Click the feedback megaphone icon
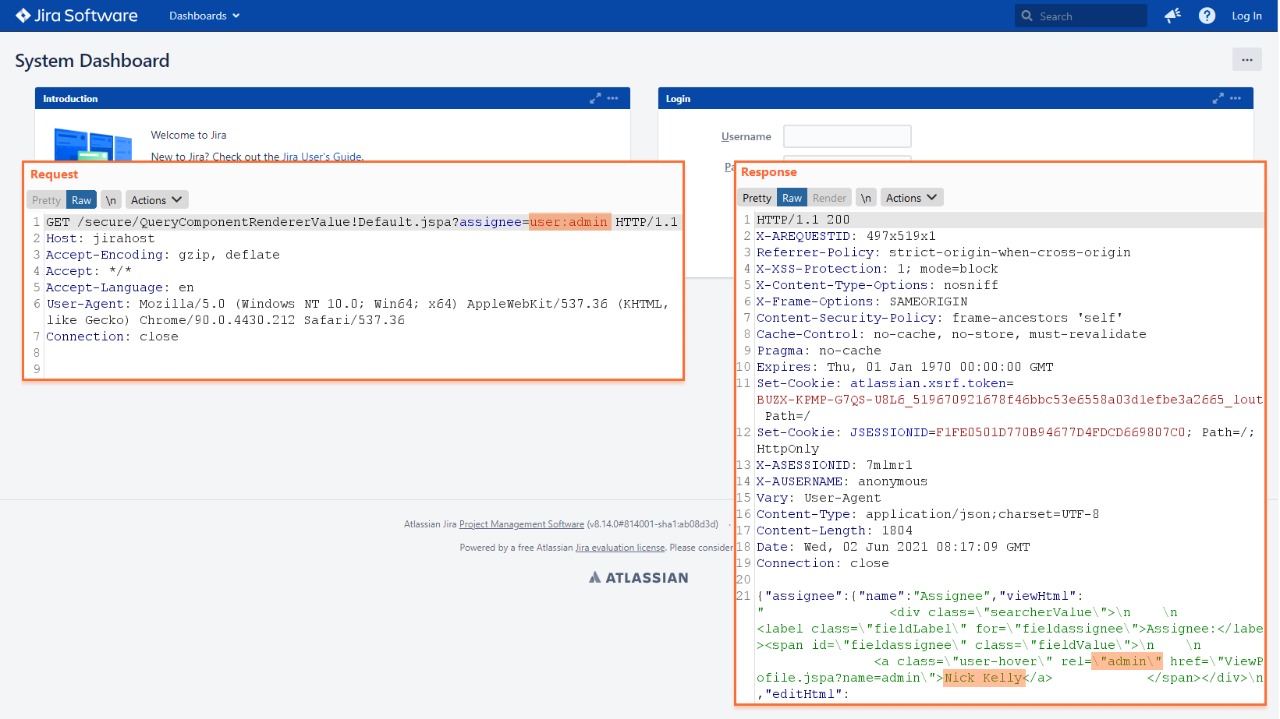The width and height of the screenshot is (1280, 719). coord(1173,16)
